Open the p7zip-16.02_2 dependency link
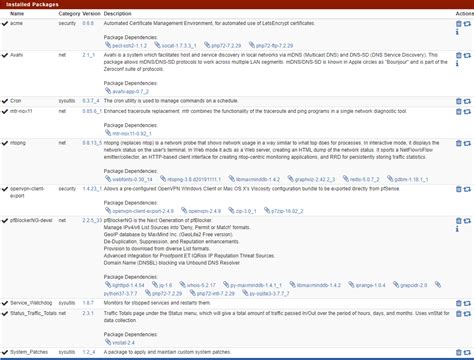The width and height of the screenshot is (474, 360). (x=284, y=211)
